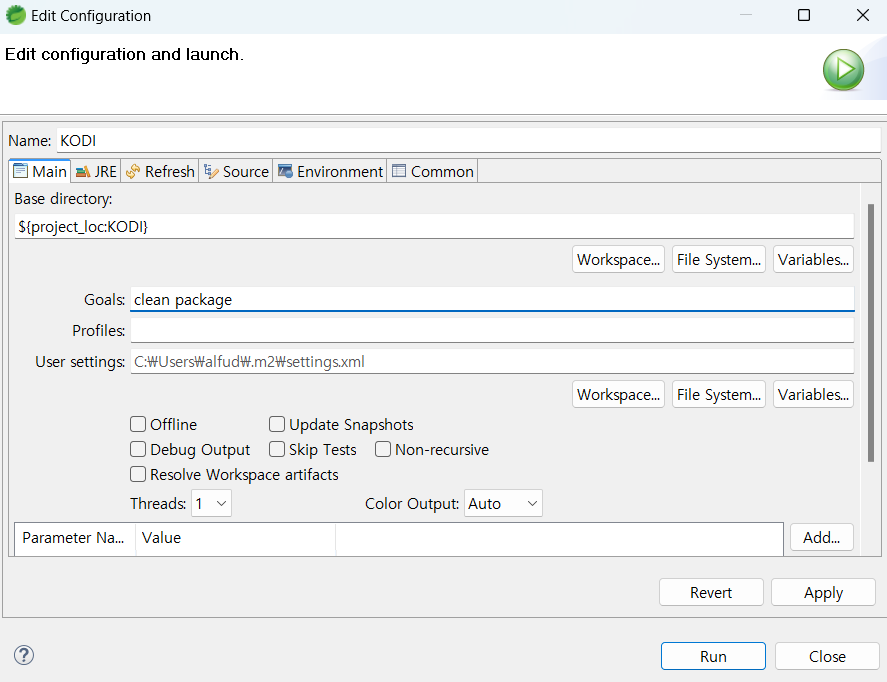Click the vertical scrollbar of the Main tab
887x682 pixels.
(x=871, y=334)
